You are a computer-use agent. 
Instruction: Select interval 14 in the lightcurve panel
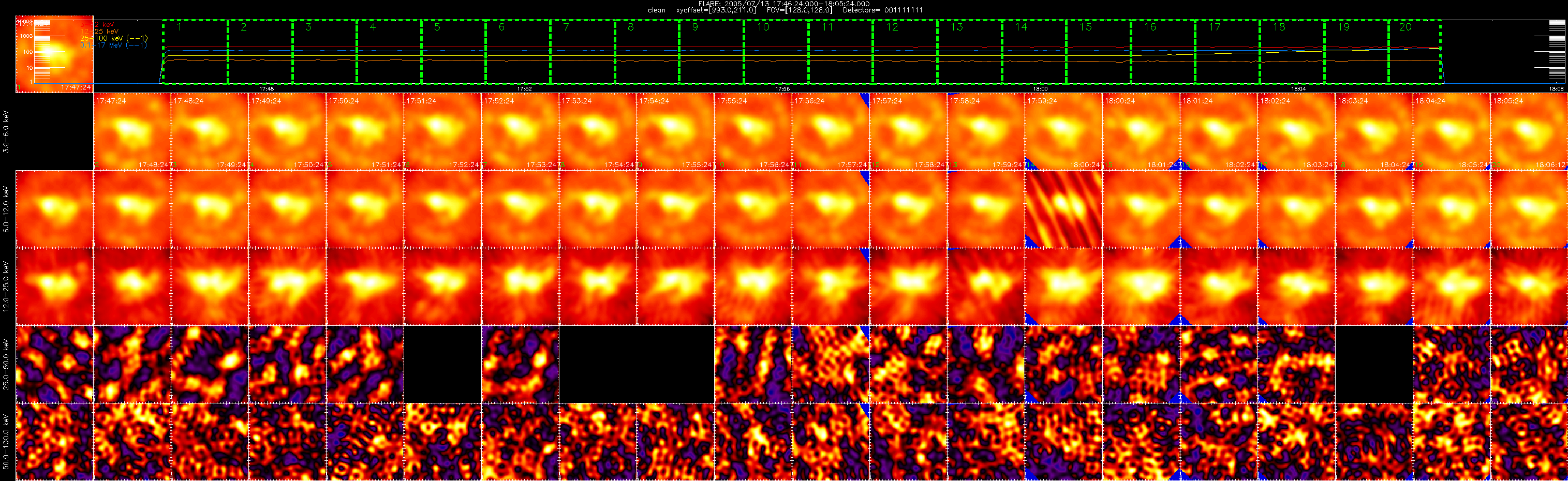pyautogui.click(x=1034, y=52)
